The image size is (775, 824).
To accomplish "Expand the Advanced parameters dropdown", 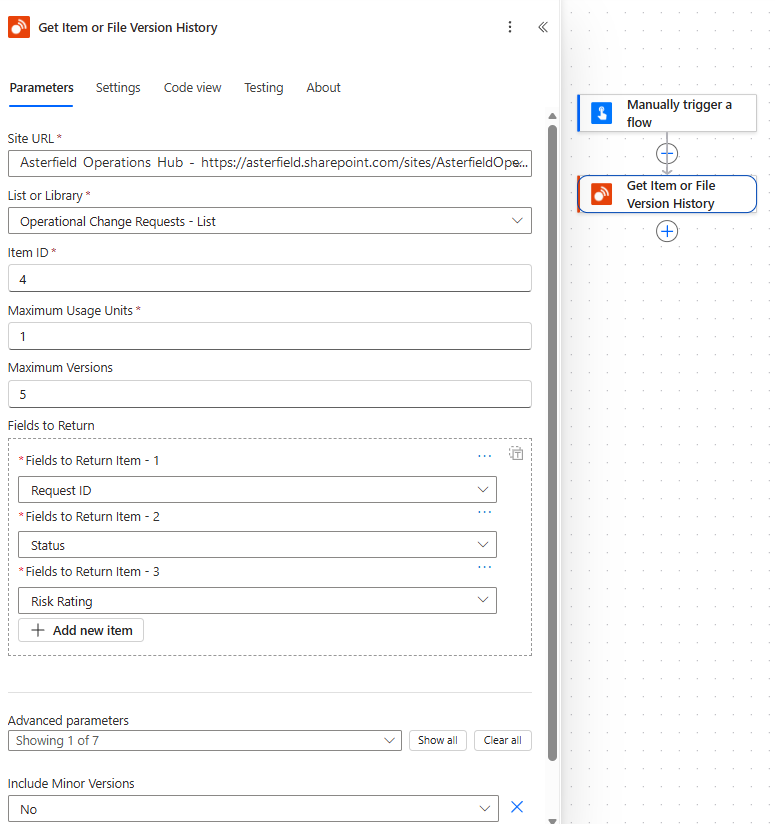I will tap(205, 740).
